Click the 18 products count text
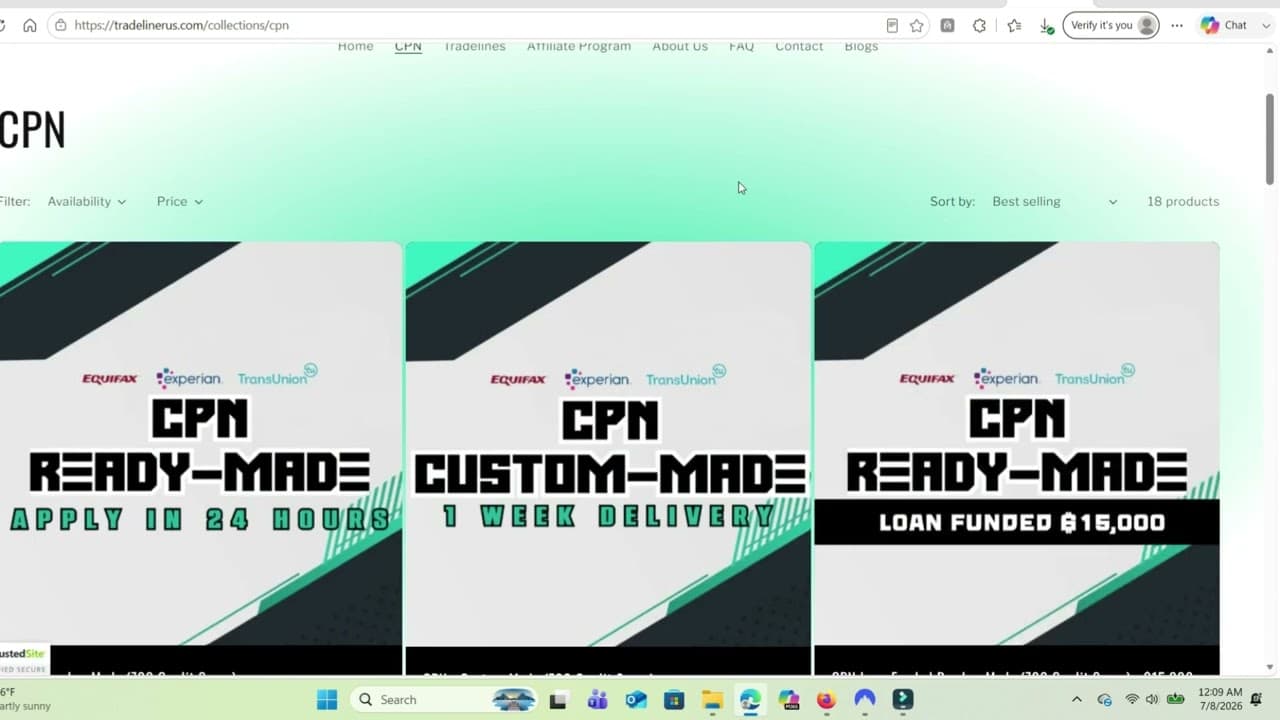 [x=1183, y=201]
